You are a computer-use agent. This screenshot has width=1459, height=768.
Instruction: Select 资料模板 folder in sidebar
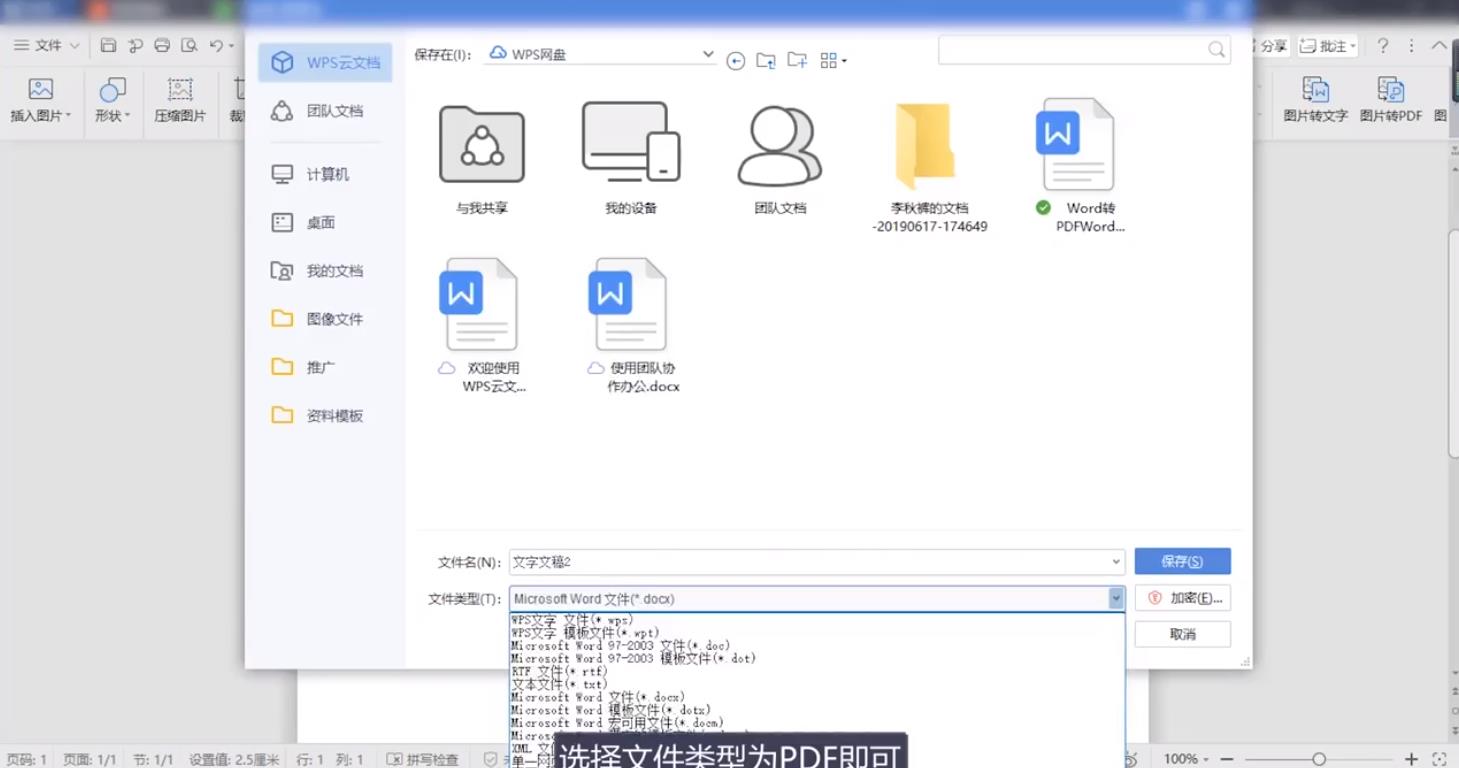click(325, 415)
